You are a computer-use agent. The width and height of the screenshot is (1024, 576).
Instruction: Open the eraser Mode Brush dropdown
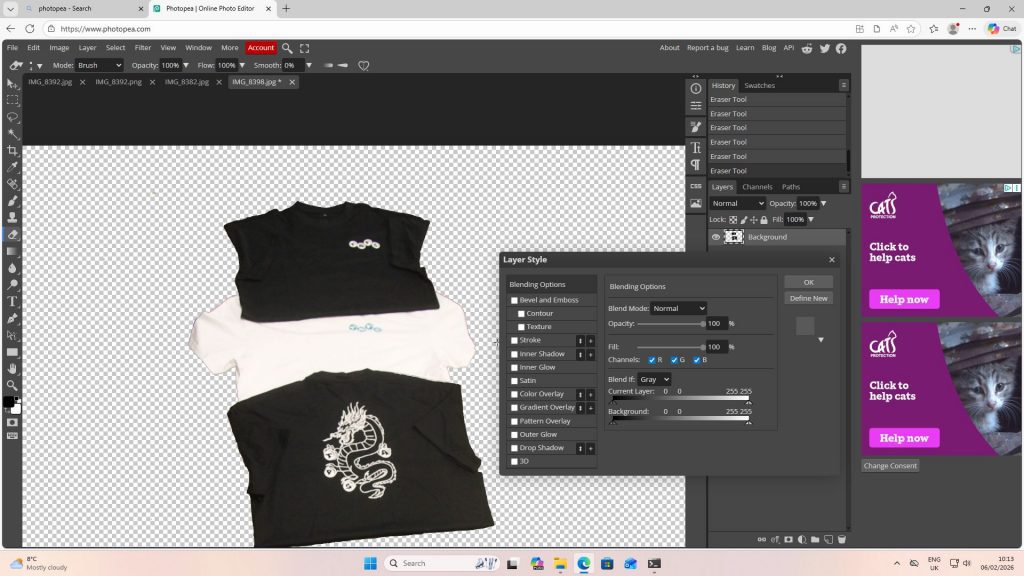click(x=100, y=65)
